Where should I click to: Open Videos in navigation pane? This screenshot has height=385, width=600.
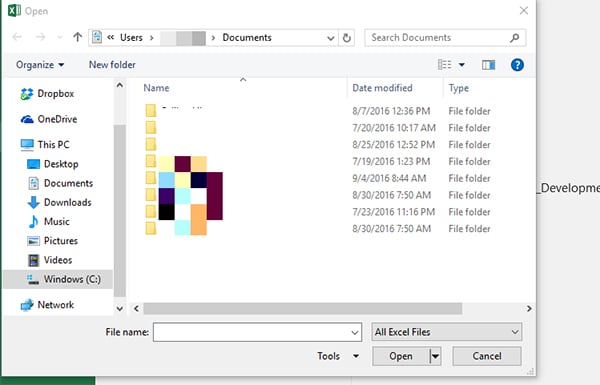tap(58, 260)
